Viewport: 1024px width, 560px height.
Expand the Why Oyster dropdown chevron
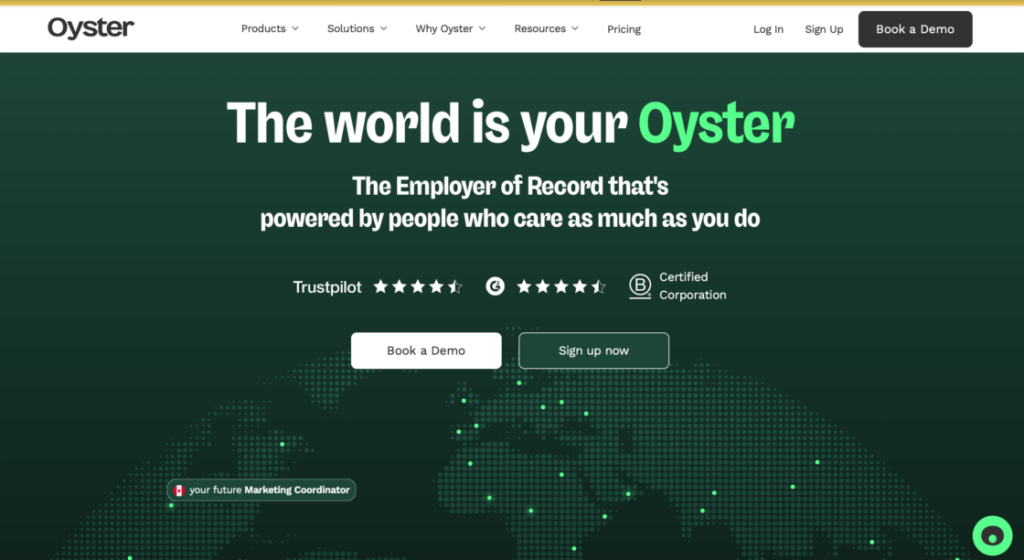point(482,29)
